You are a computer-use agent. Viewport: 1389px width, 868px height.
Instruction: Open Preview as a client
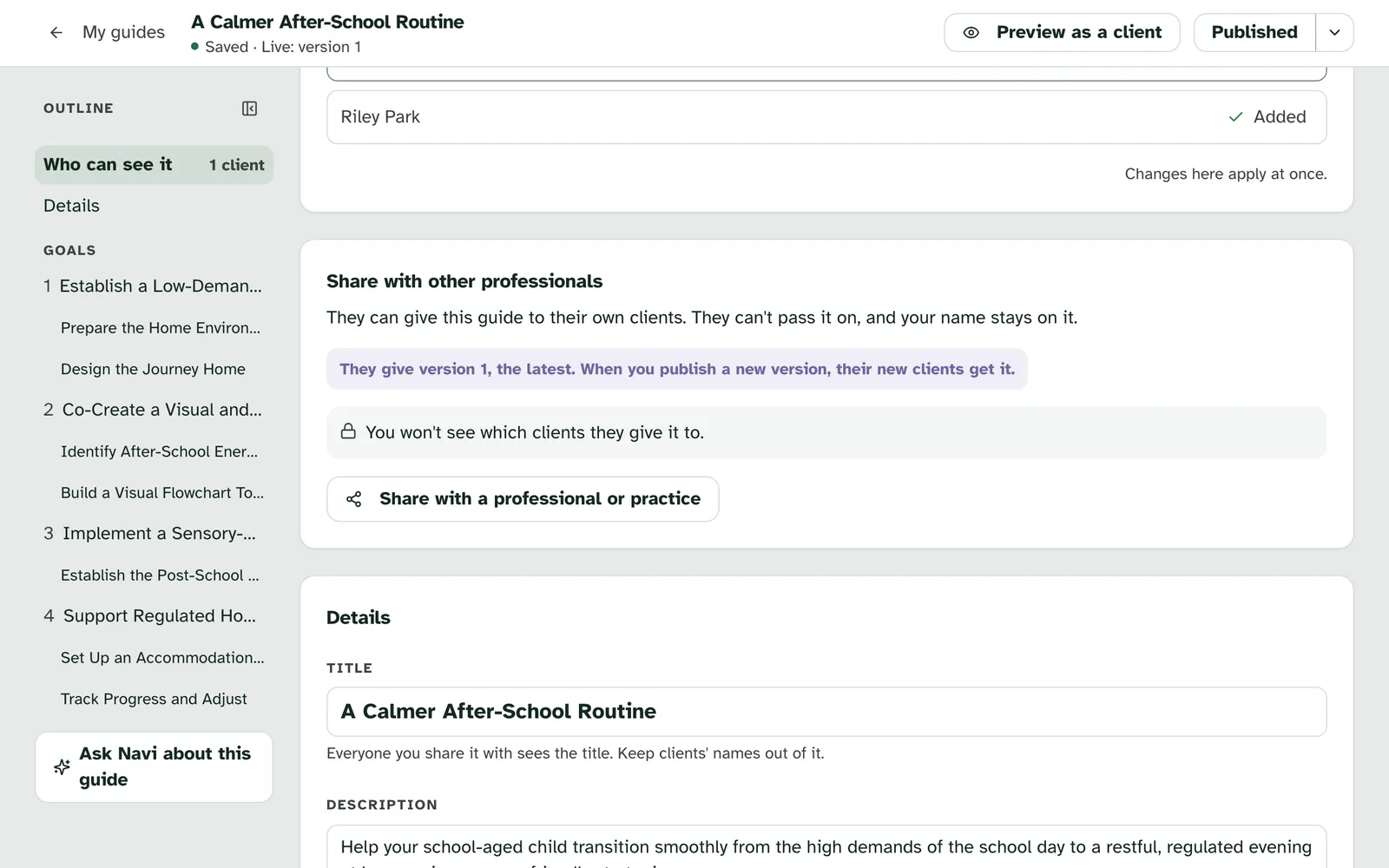(1062, 32)
